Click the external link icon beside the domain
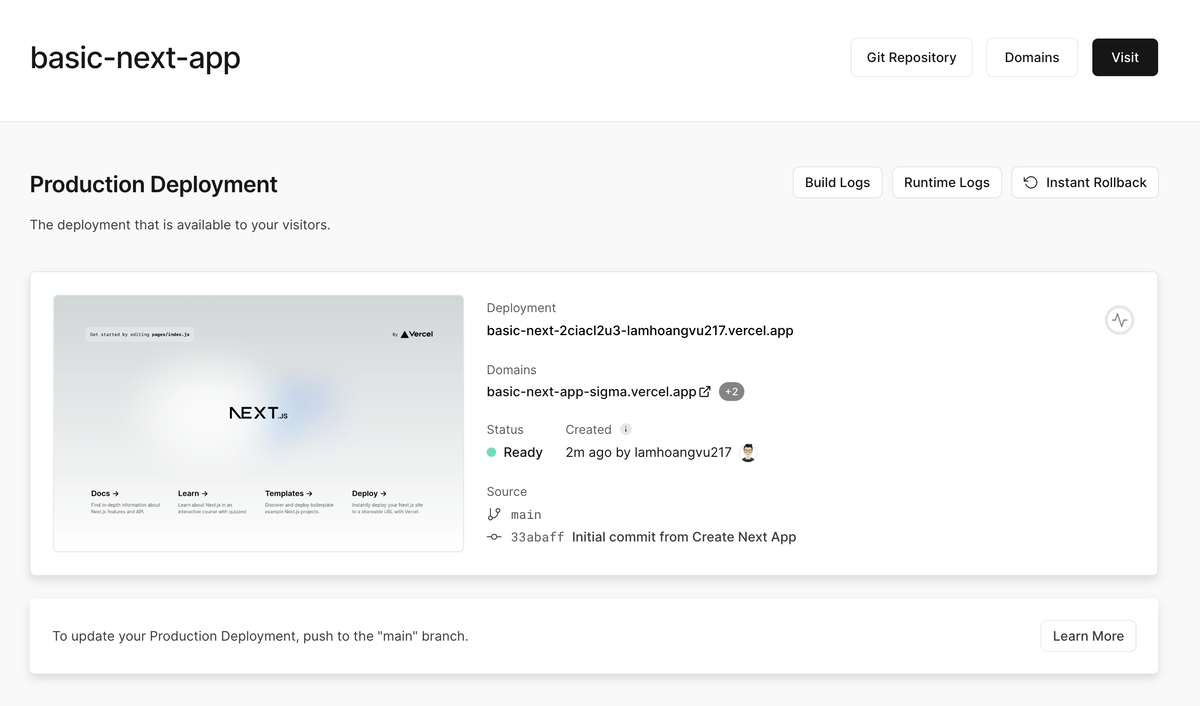This screenshot has width=1200, height=706. pyautogui.click(x=705, y=392)
